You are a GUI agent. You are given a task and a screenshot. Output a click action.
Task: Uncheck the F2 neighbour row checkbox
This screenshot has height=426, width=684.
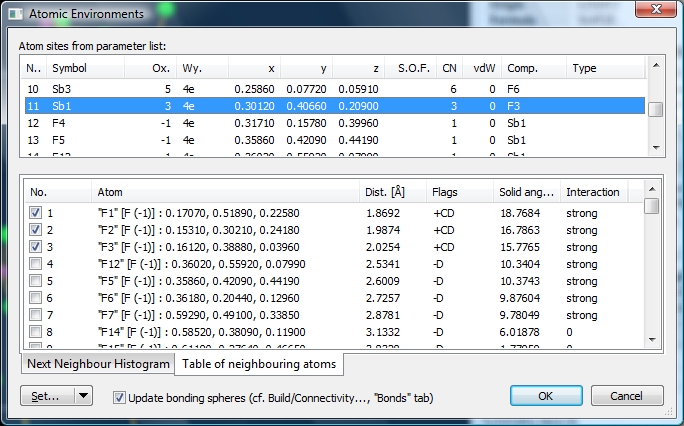(x=36, y=229)
